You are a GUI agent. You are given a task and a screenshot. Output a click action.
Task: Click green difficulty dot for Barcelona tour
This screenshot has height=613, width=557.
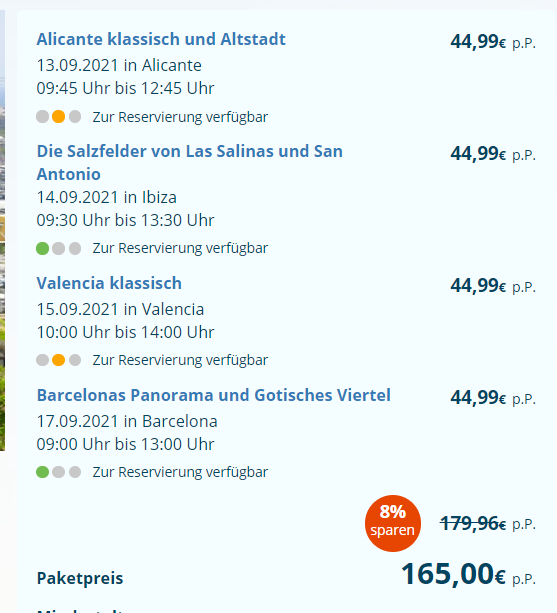pos(43,472)
